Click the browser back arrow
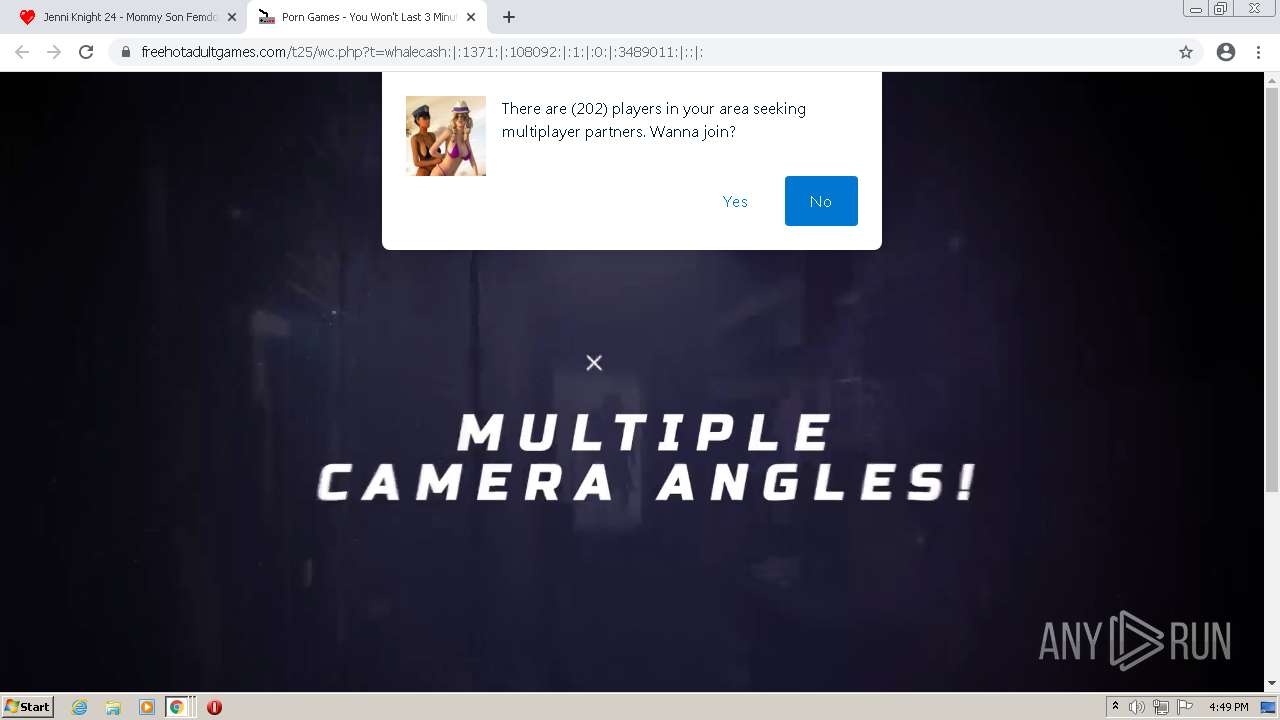1280x720 pixels. pyautogui.click(x=22, y=52)
